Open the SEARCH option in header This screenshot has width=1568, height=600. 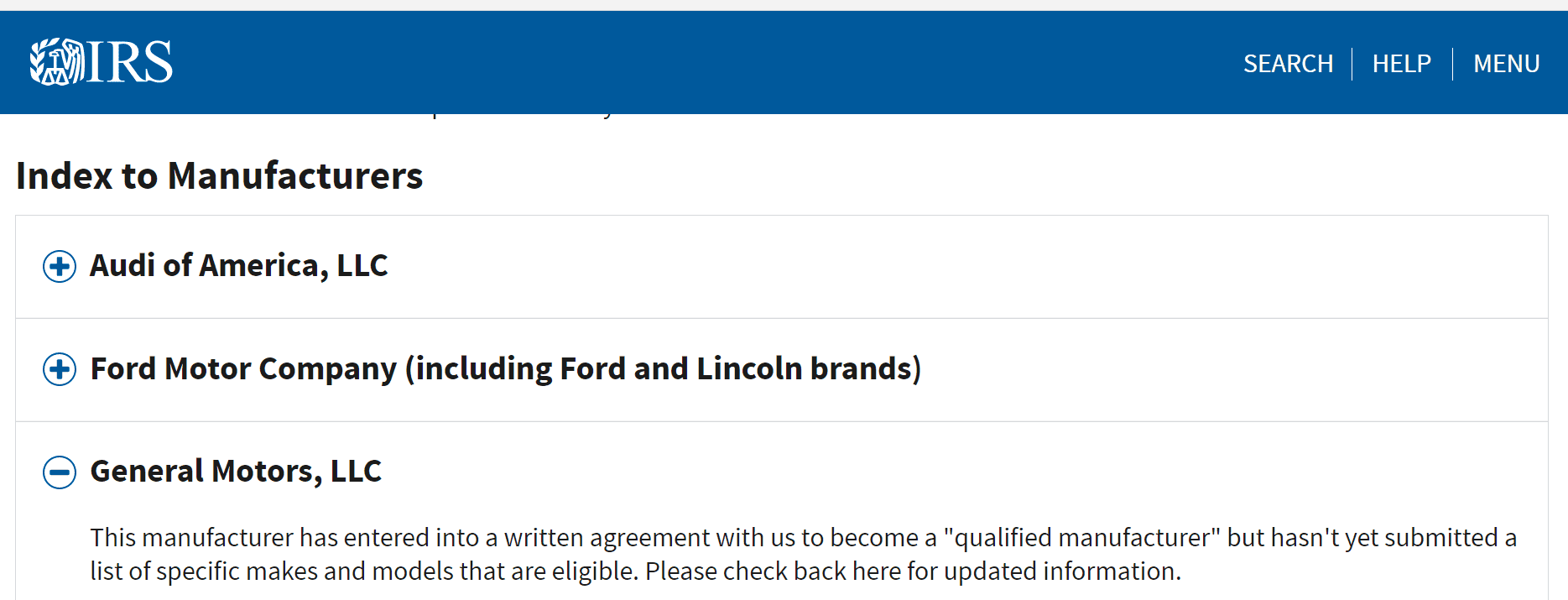[x=1288, y=64]
